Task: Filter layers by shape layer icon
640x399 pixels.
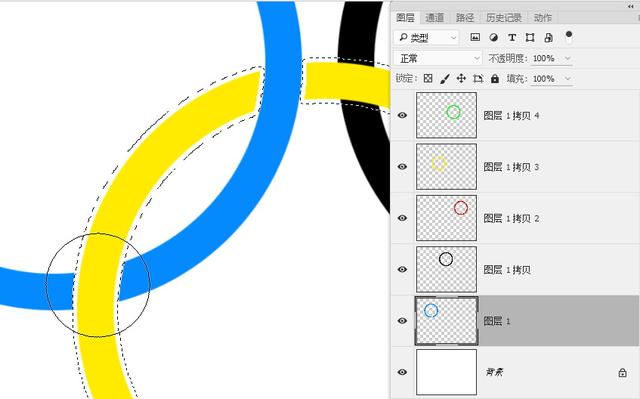Action: 530,38
